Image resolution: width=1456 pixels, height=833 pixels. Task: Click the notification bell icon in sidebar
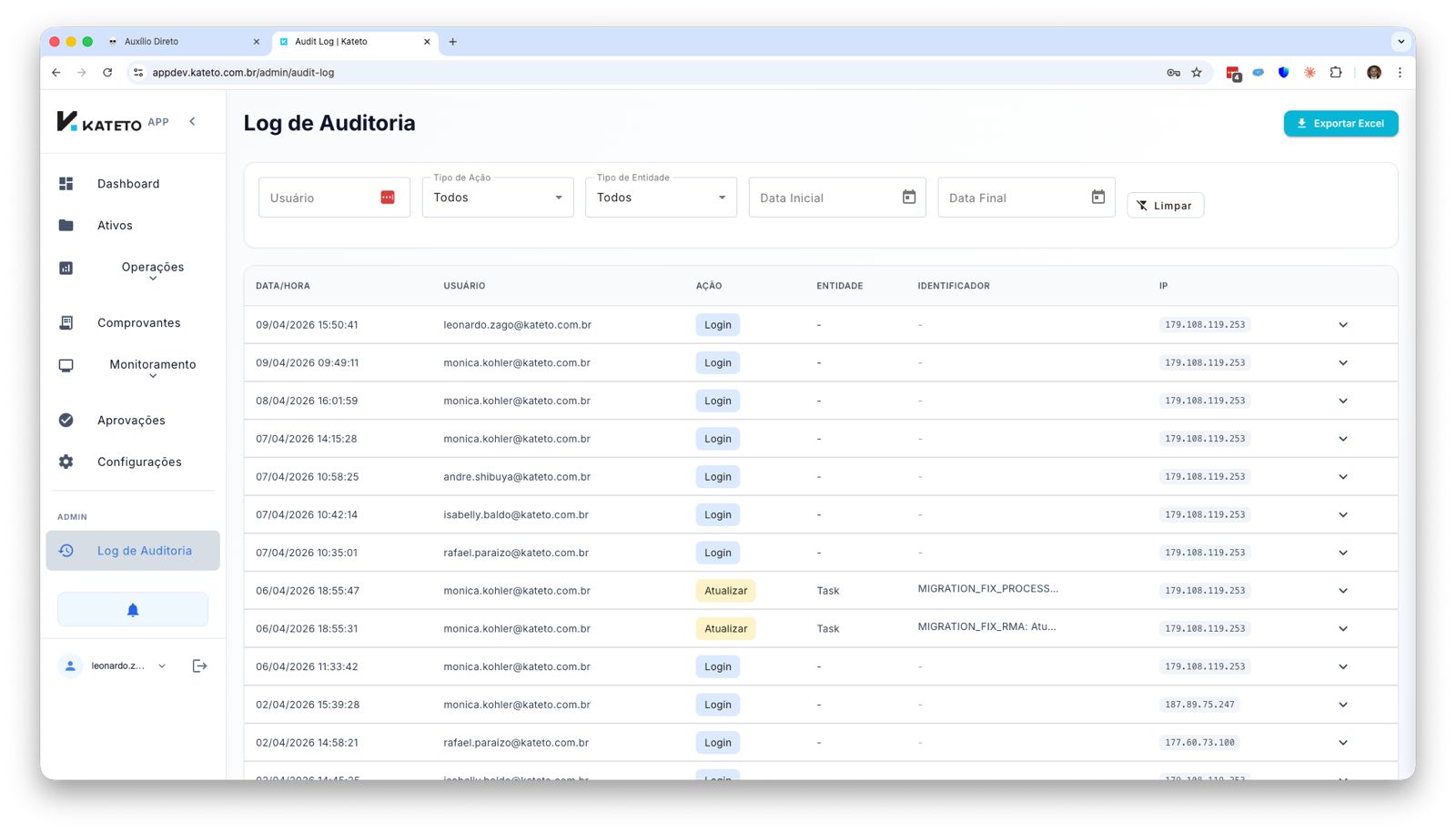tap(133, 610)
